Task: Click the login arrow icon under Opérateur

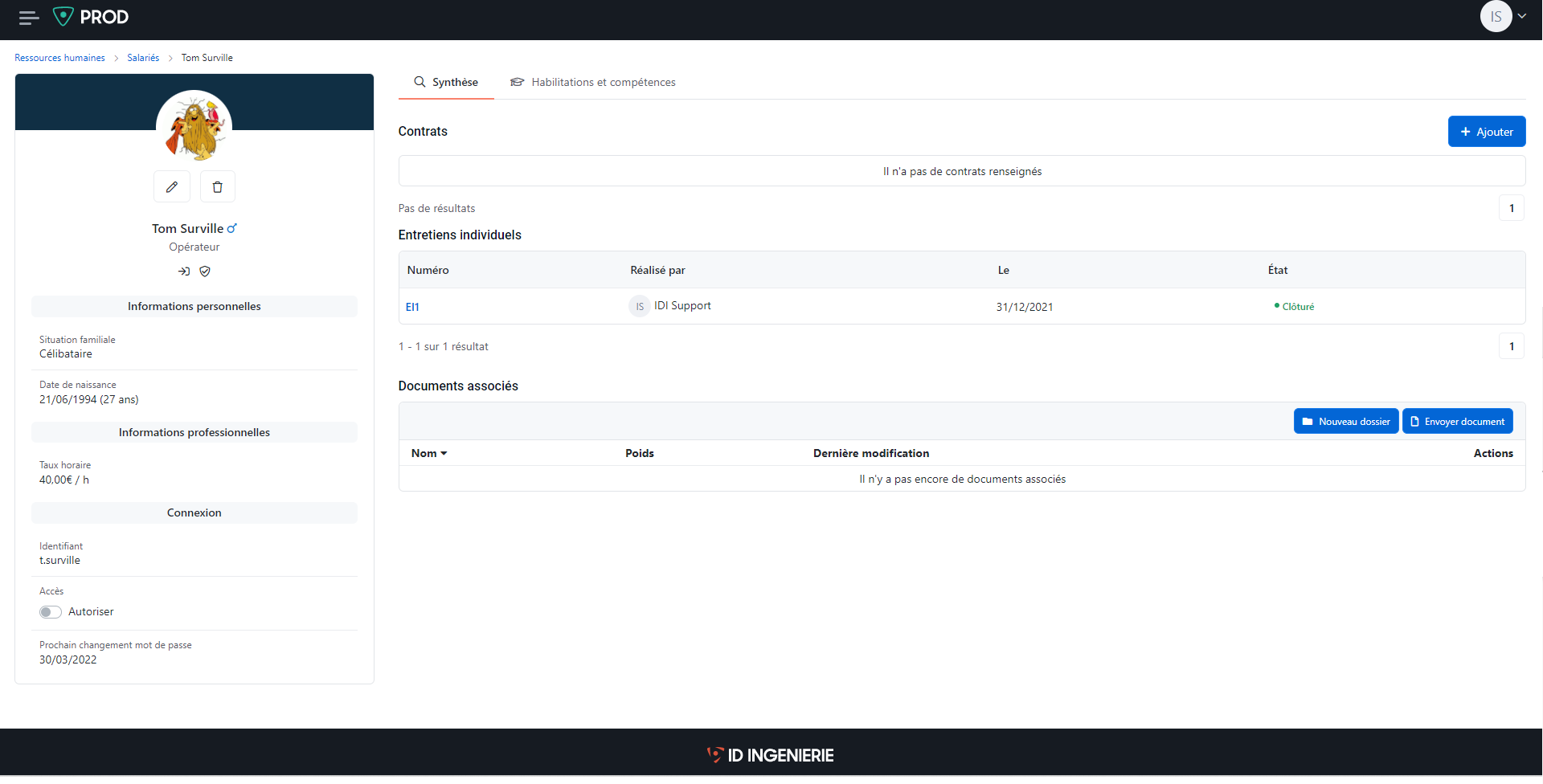Action: point(183,272)
